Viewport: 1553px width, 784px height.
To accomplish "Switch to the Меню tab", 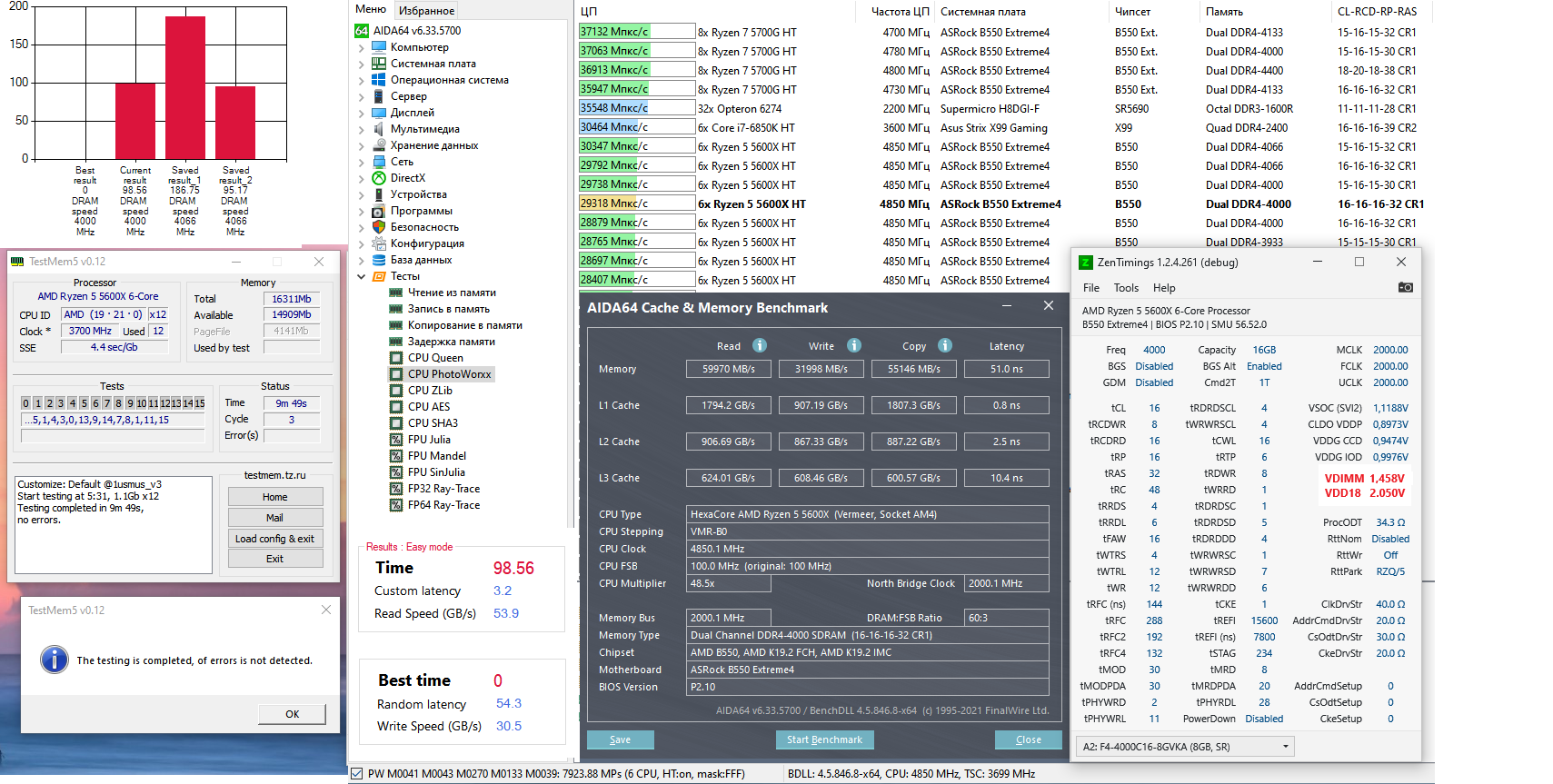I will click(371, 9).
